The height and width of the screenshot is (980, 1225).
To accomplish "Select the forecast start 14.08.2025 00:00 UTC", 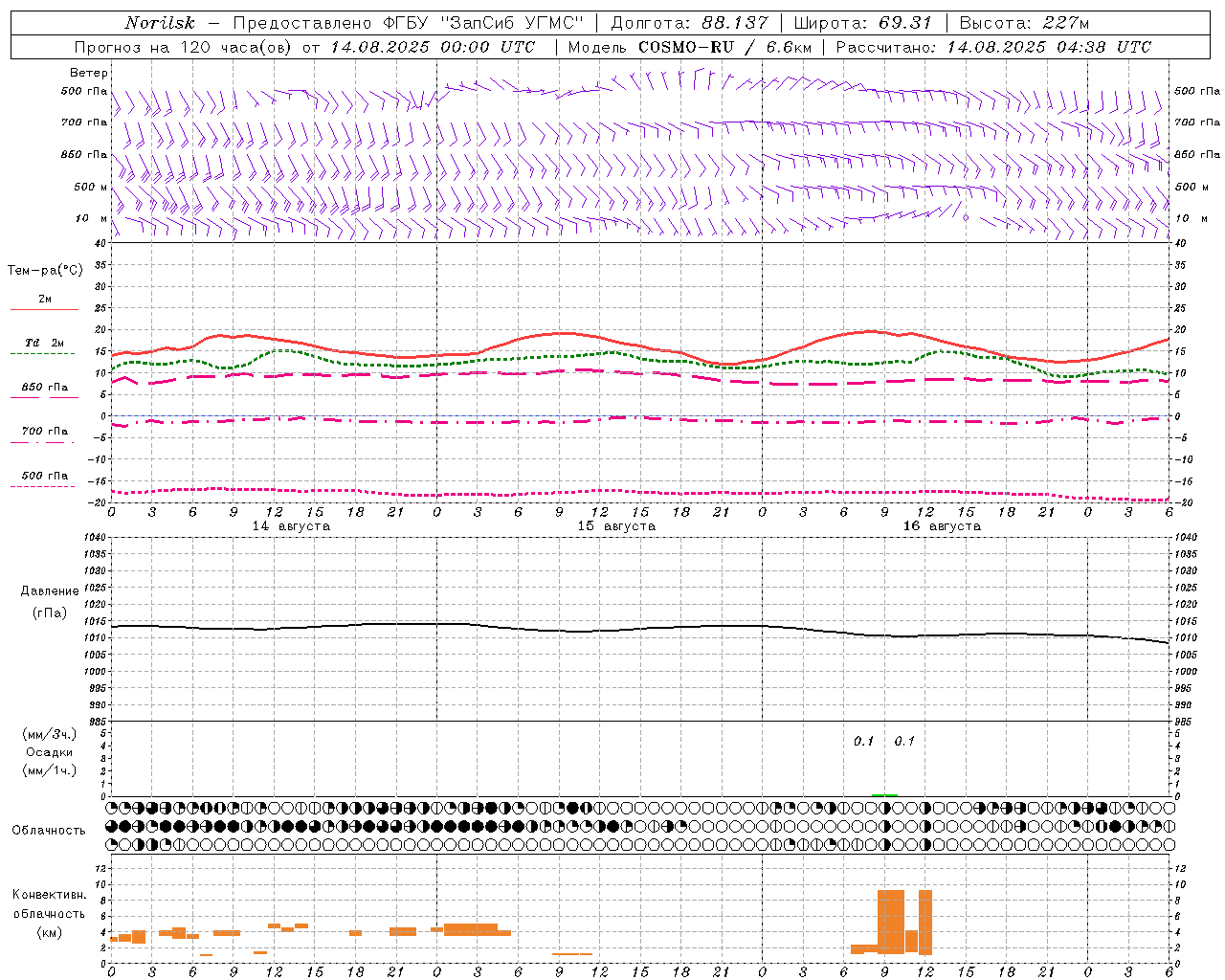I will click(434, 47).
